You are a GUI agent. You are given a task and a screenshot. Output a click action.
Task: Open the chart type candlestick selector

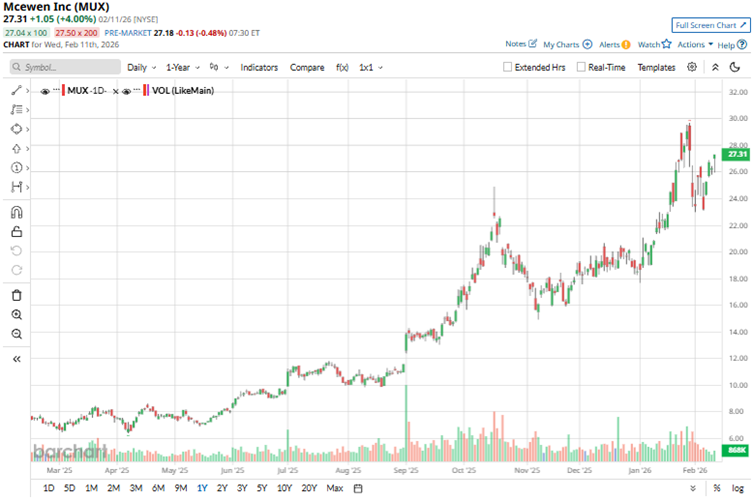[219, 67]
